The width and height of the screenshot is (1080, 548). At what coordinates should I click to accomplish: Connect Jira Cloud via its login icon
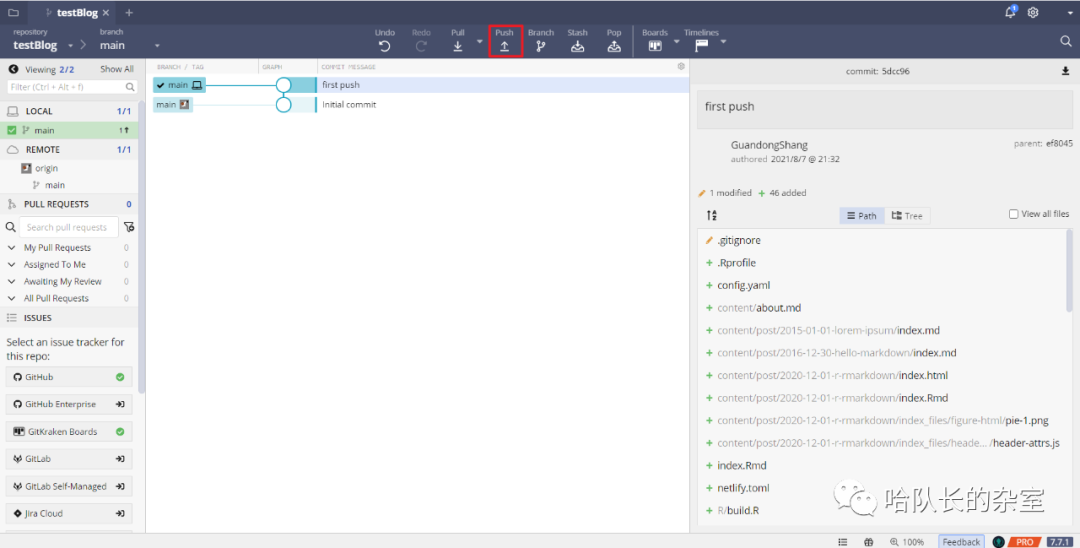coord(120,514)
